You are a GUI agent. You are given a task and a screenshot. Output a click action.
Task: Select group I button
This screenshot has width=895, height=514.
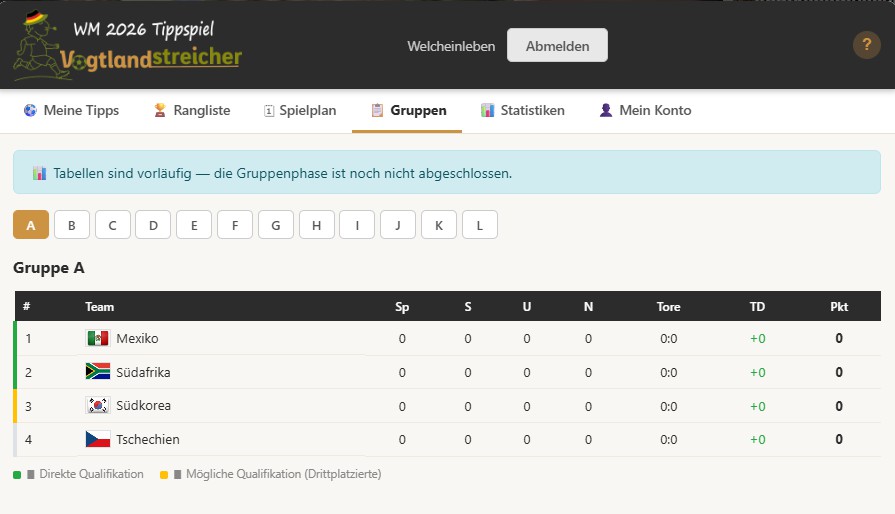coord(357,225)
